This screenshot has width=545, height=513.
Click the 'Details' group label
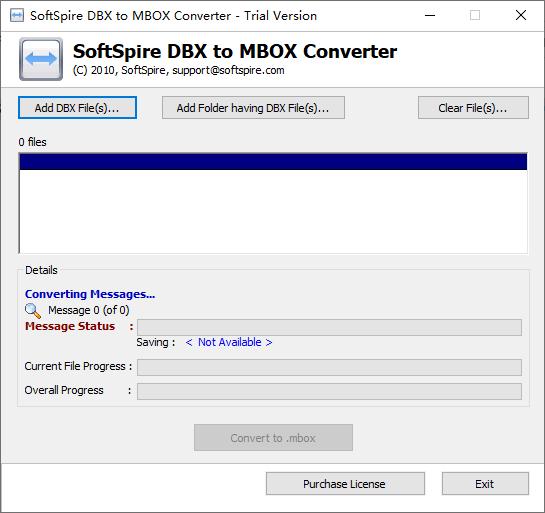click(x=41, y=270)
